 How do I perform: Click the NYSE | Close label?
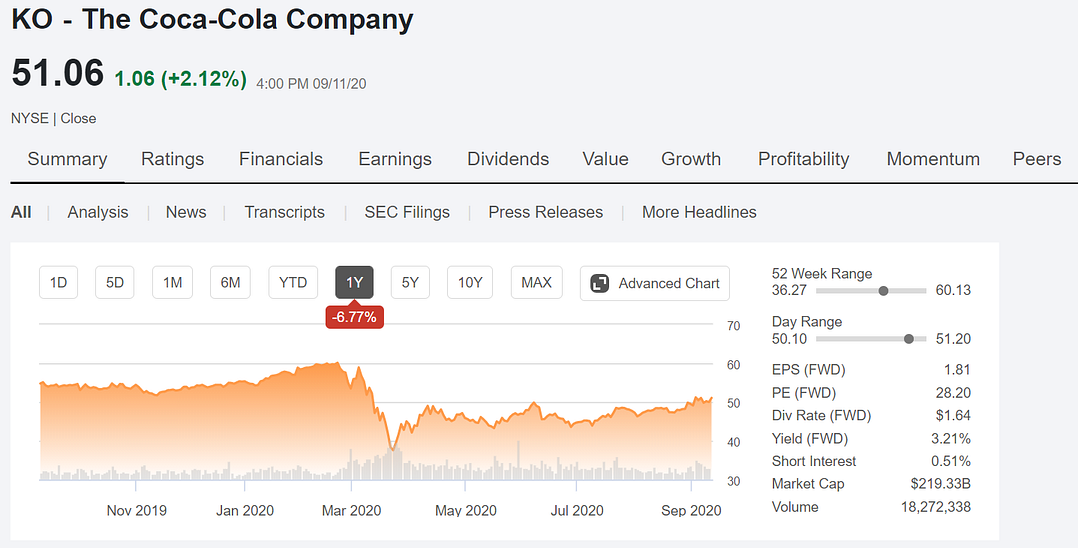point(54,118)
